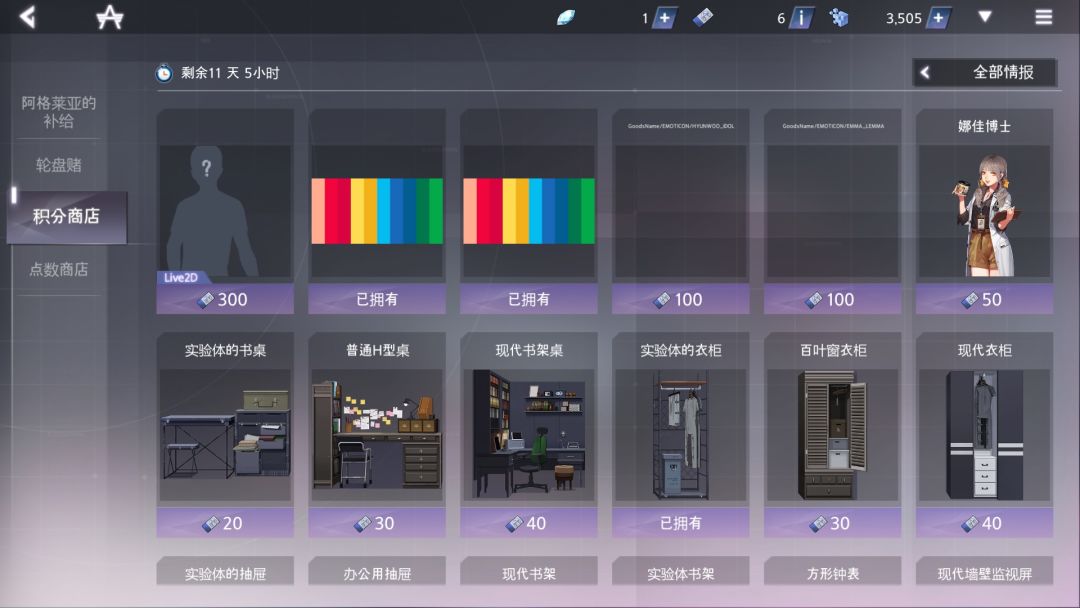Tap 已拥有 under 实验体的衣柜

(681, 523)
